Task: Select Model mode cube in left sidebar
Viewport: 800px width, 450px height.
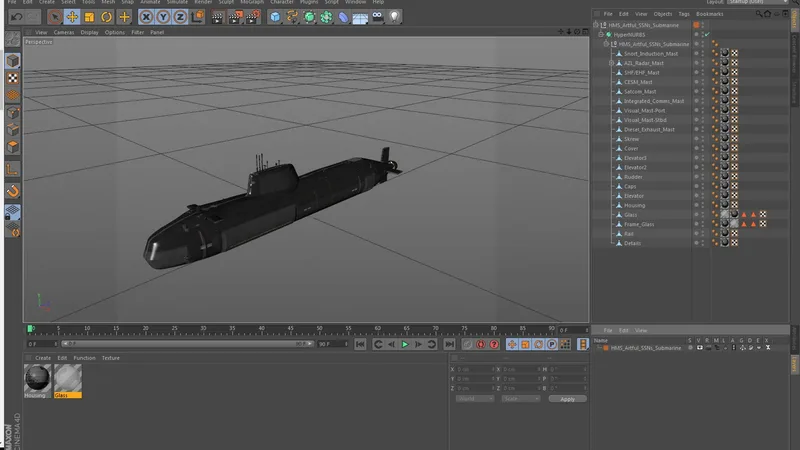Action: point(13,61)
